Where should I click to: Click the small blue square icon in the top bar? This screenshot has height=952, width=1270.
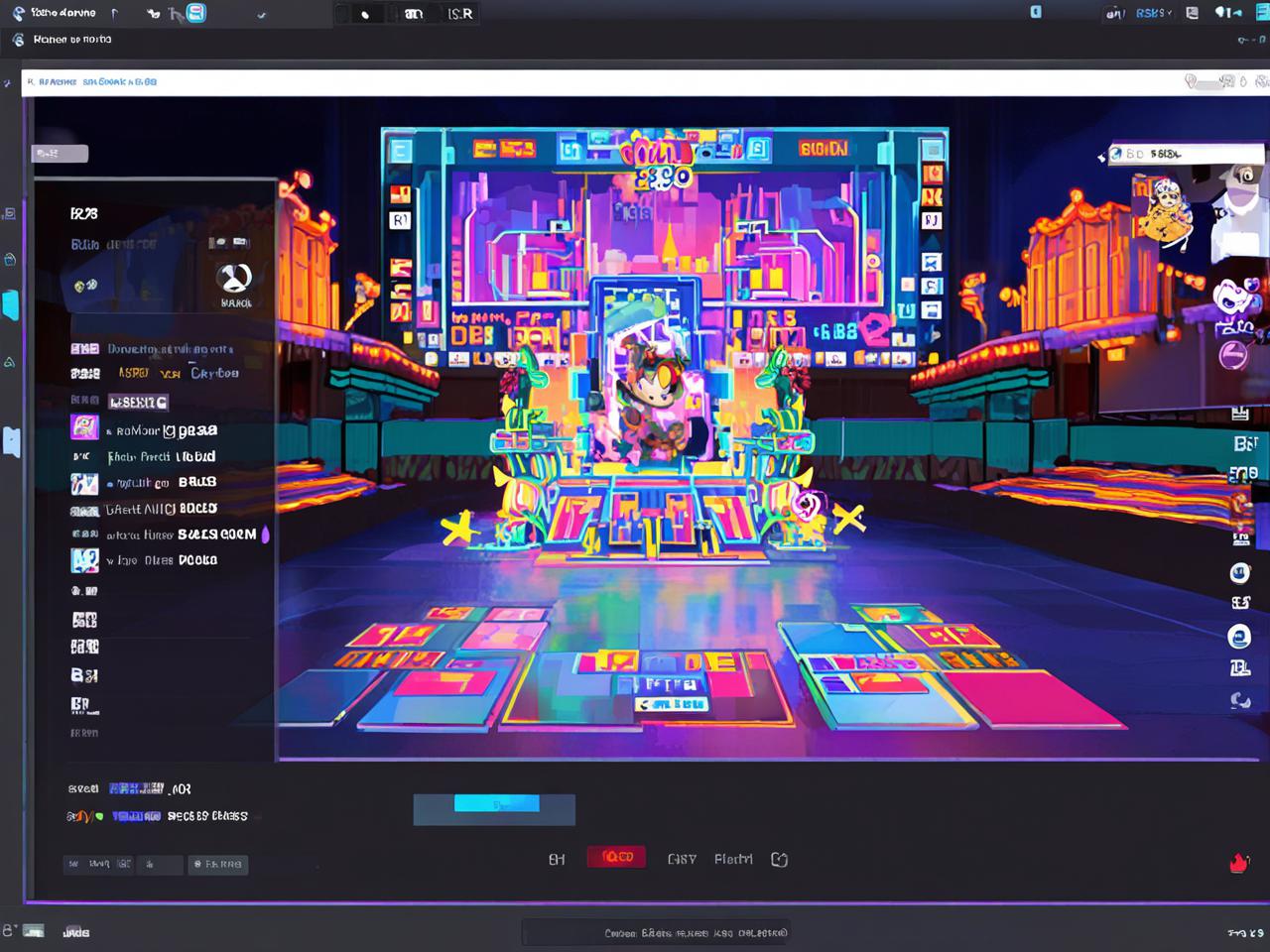1035,12
